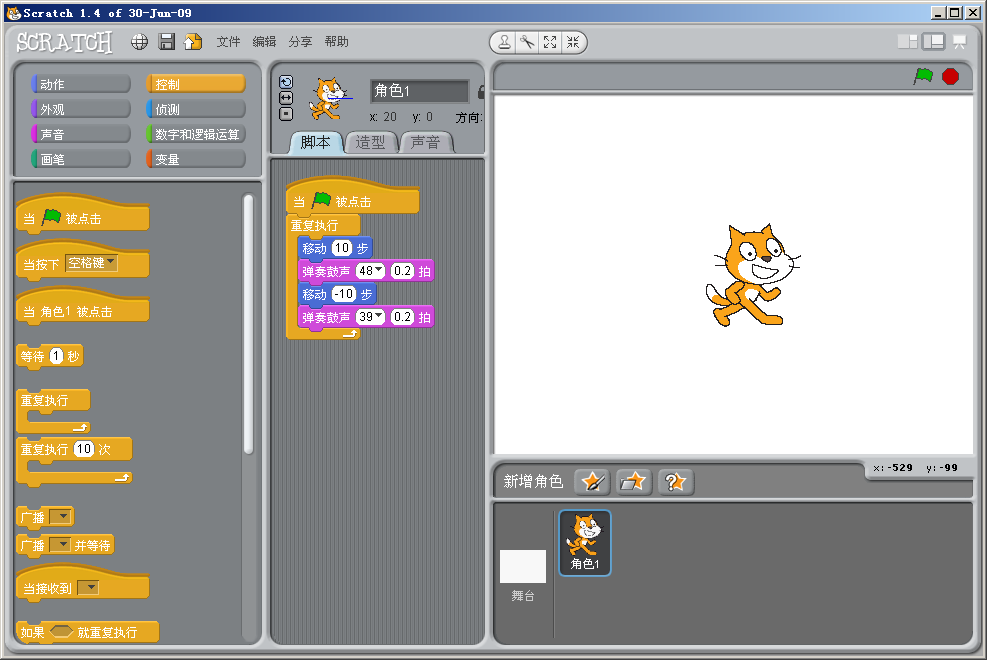Switch to the 造型 tab
Image resolution: width=987 pixels, height=660 pixels.
click(371, 143)
